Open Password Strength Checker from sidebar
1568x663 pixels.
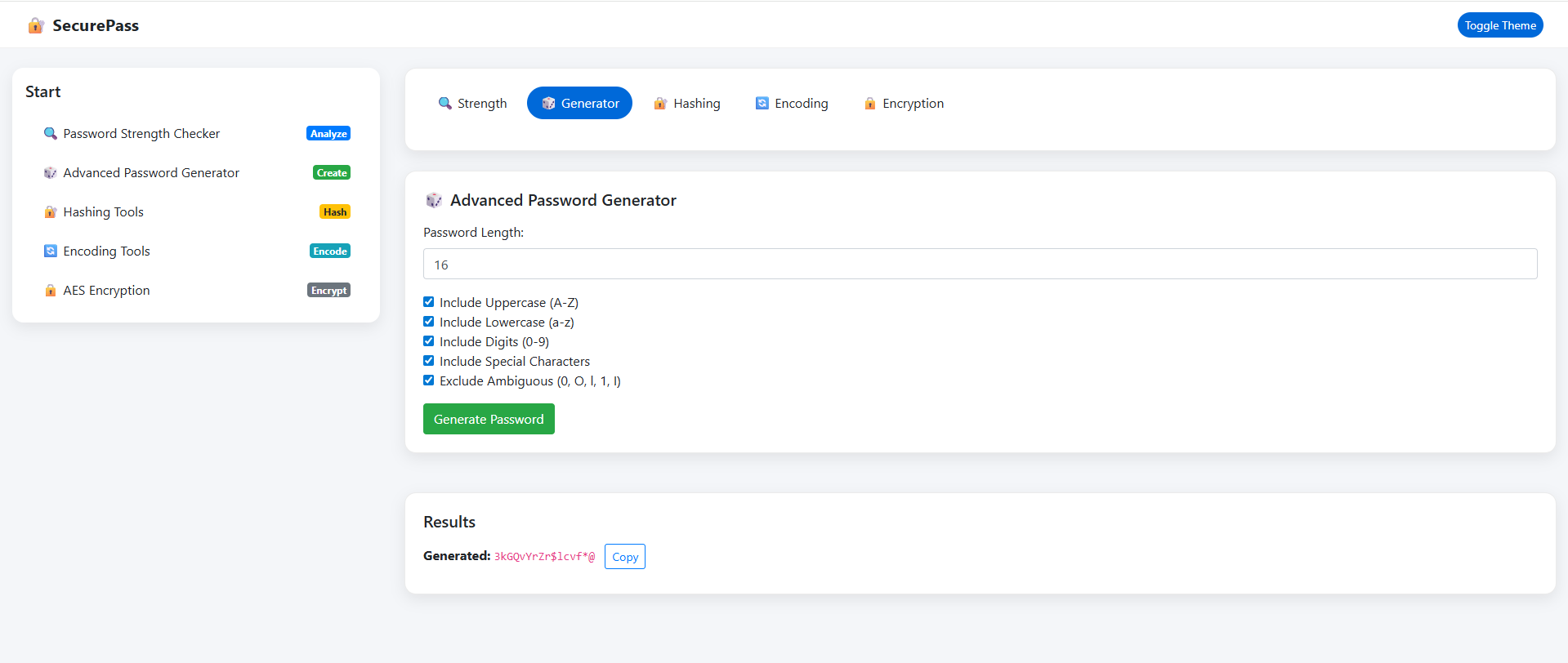tap(196, 133)
